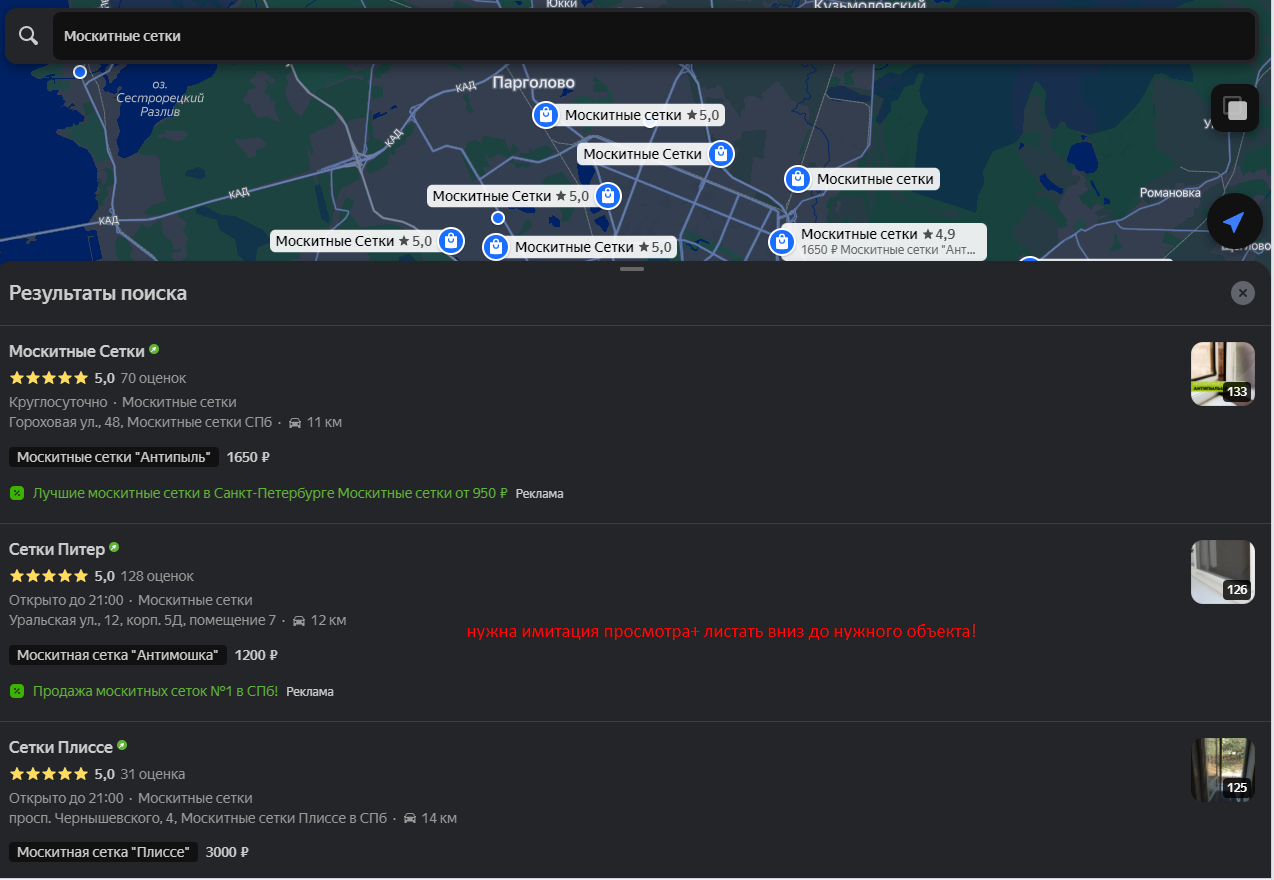1274x880 pixels.
Task: Open '128 оценок' reviews
Action: point(157,576)
